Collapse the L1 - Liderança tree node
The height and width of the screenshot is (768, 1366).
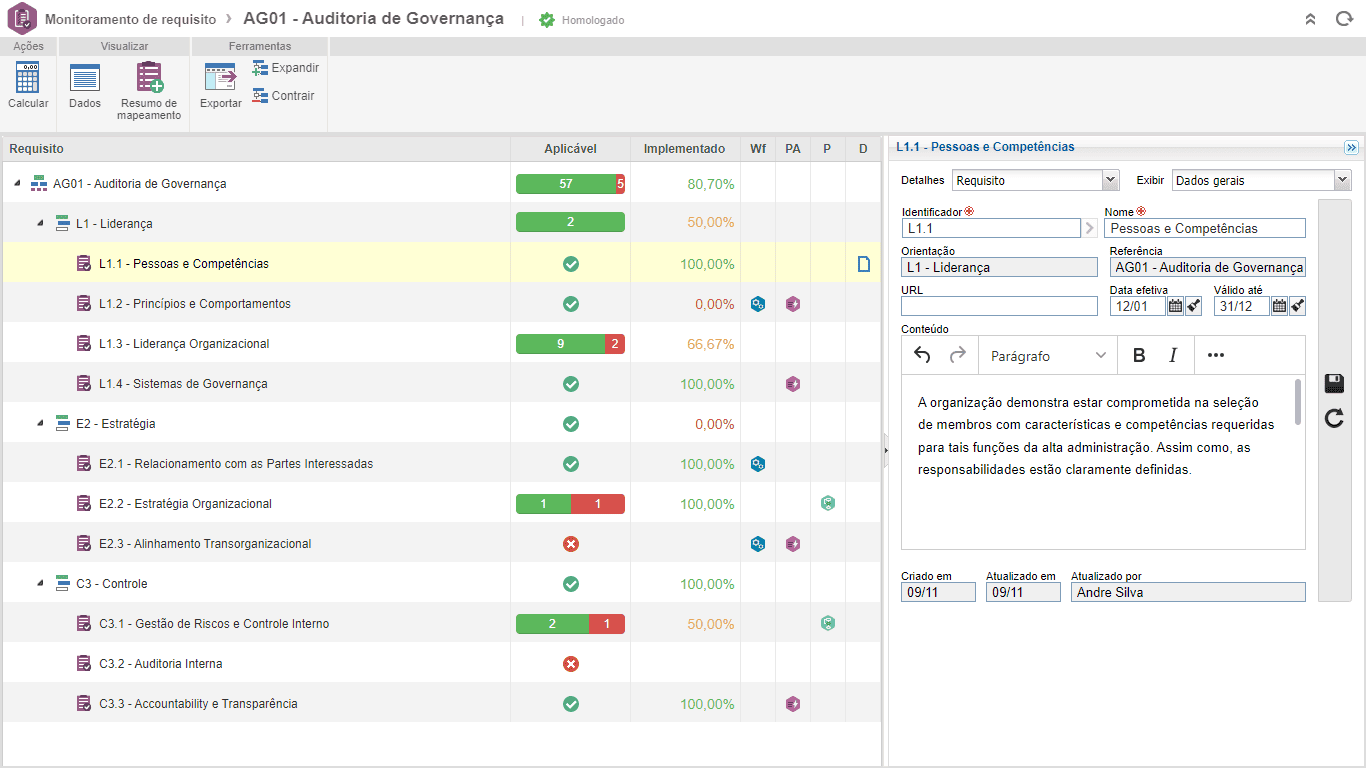click(x=41, y=223)
